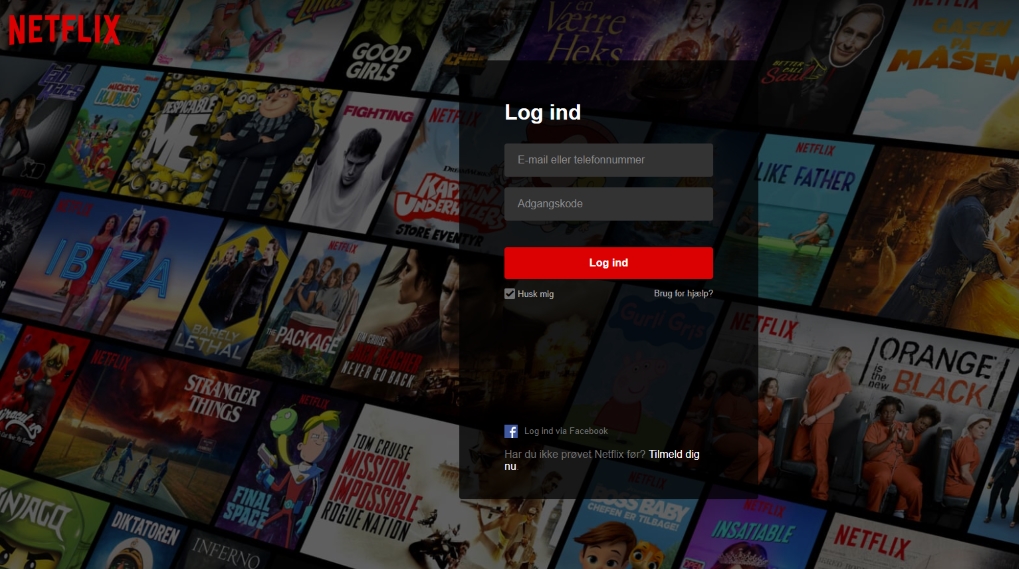
Task: Toggle the Husk mig checkbox
Action: click(510, 294)
